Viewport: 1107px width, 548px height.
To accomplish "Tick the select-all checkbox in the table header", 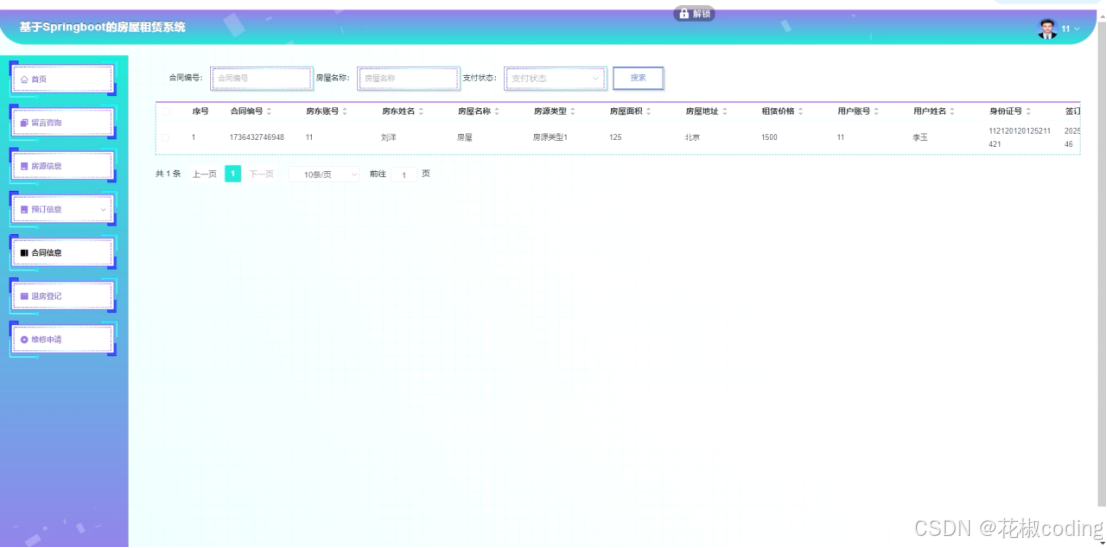I will tap(166, 112).
